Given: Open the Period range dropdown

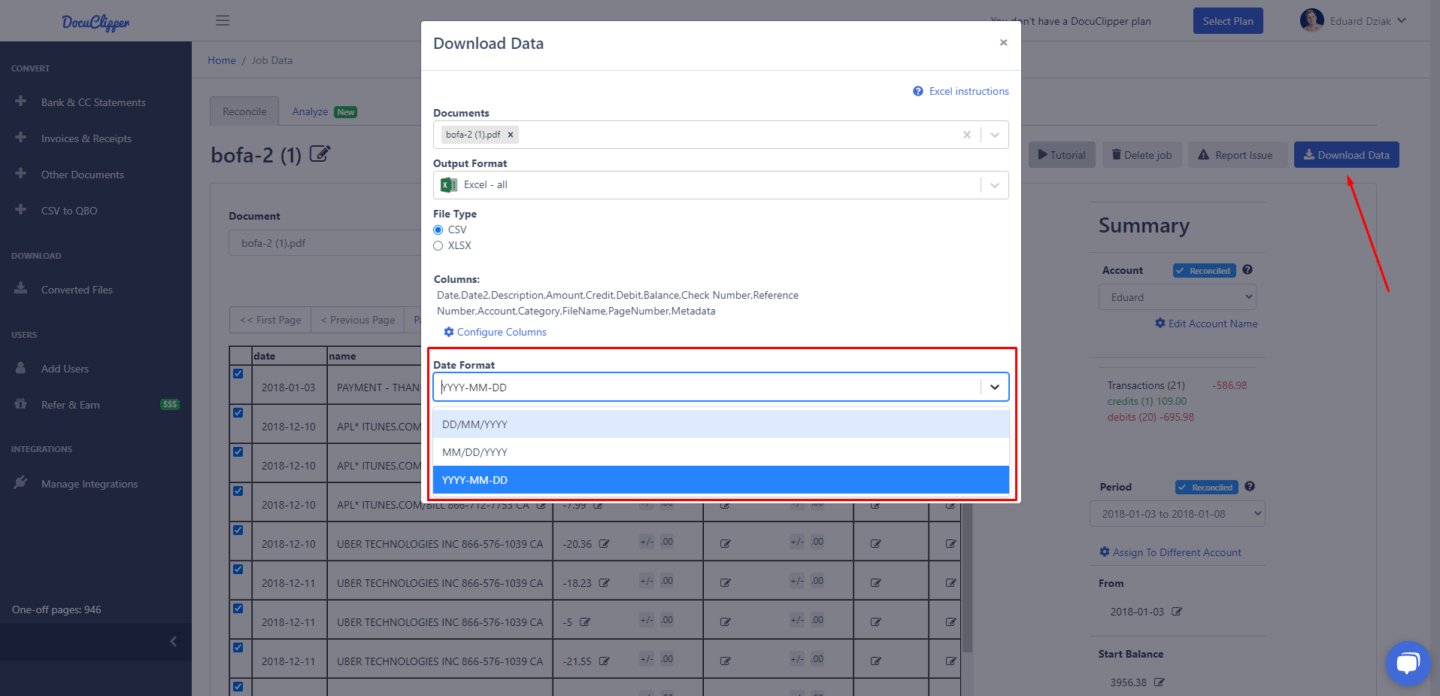Looking at the screenshot, I should [1177, 514].
